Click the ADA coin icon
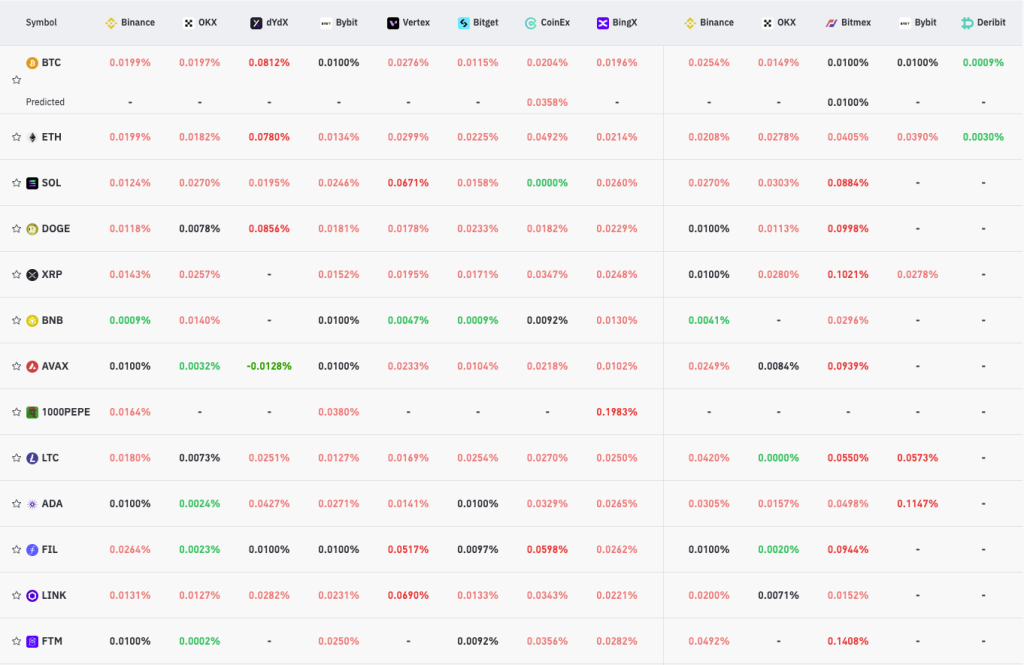1024x665 pixels. [32, 504]
